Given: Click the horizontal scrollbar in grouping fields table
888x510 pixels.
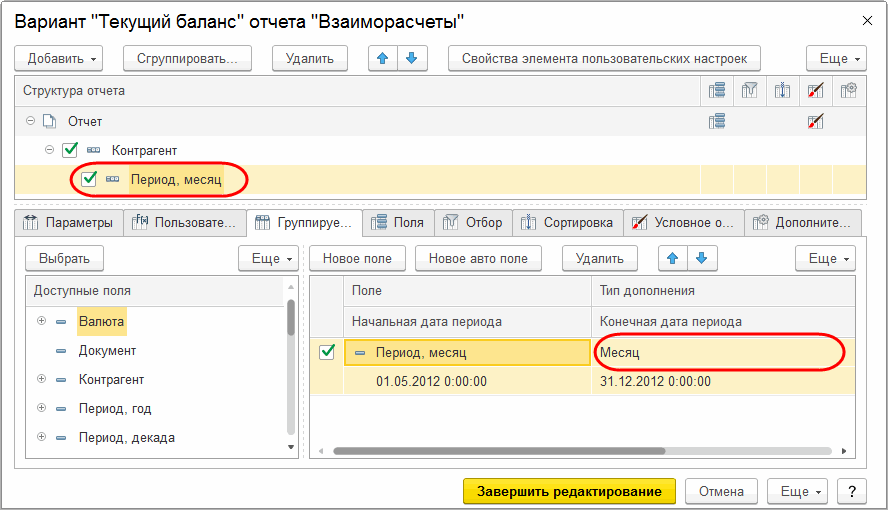Looking at the screenshot, I should (499, 451).
